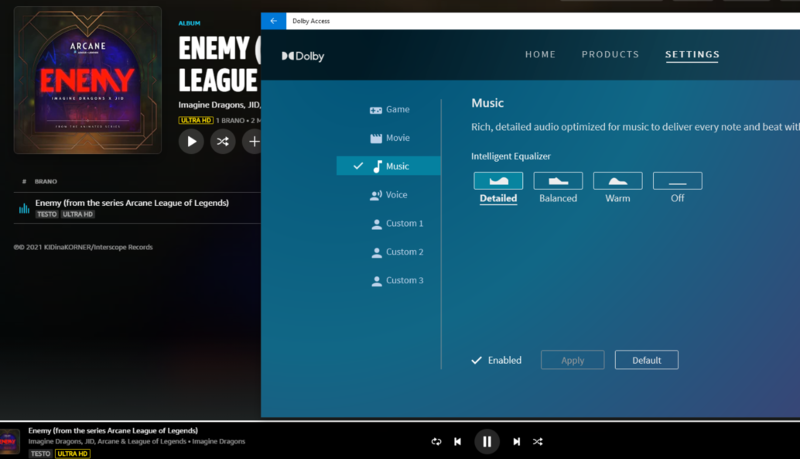Viewport: 800px width, 459px height.
Task: Toggle the Enabled checkbox
Action: (x=477, y=360)
